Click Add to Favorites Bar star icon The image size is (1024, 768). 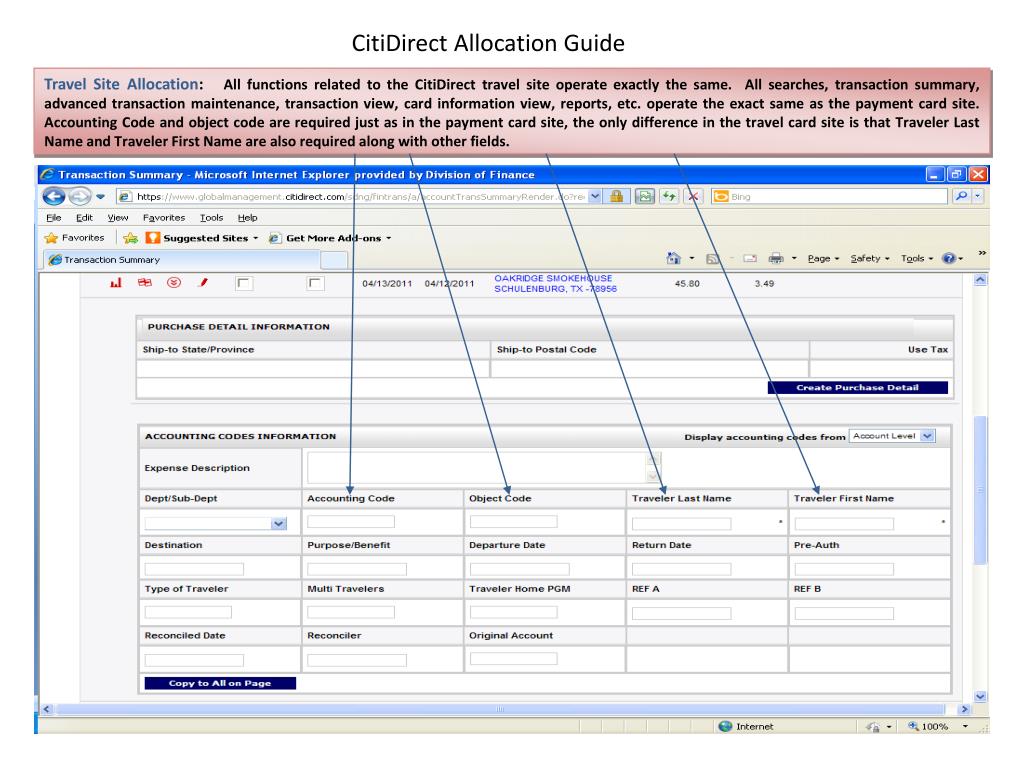pos(131,238)
